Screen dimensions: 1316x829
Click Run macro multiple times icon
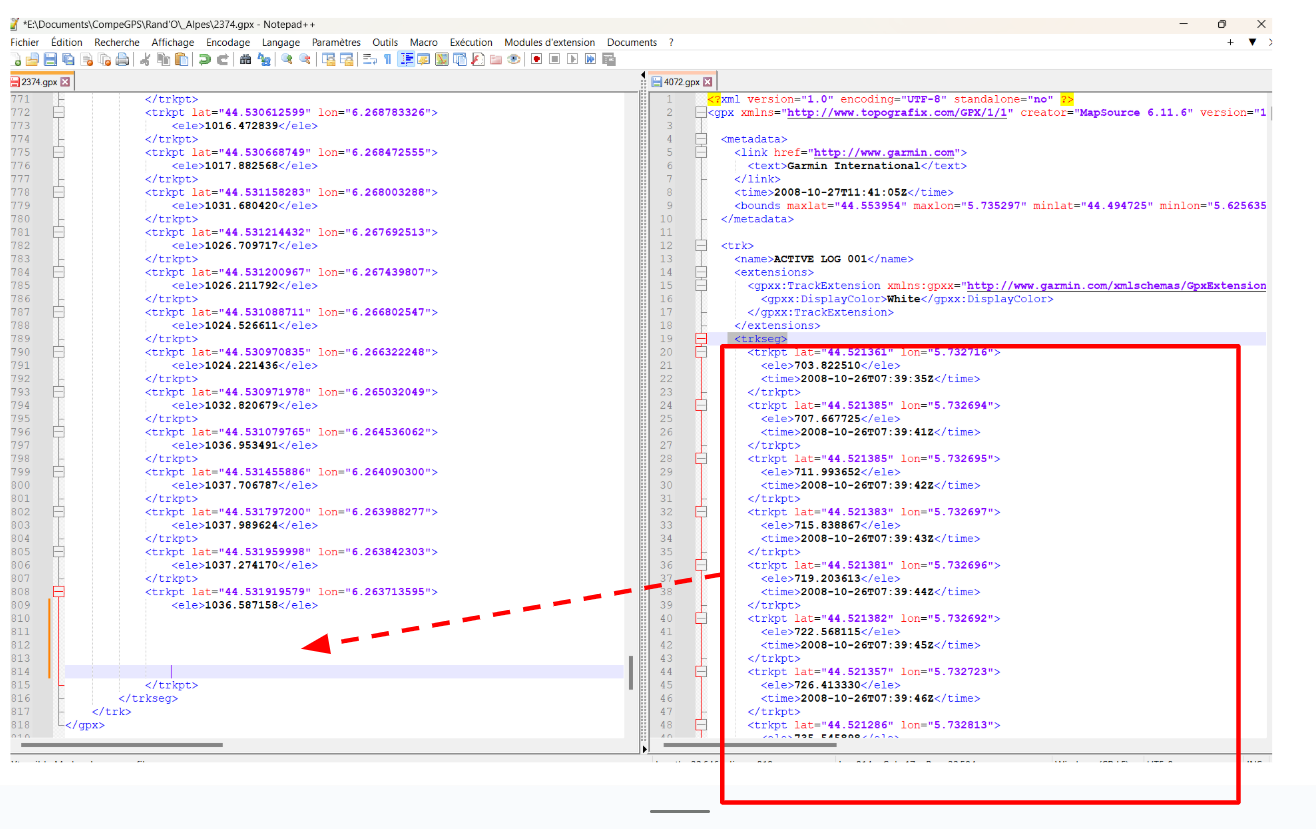click(x=589, y=59)
